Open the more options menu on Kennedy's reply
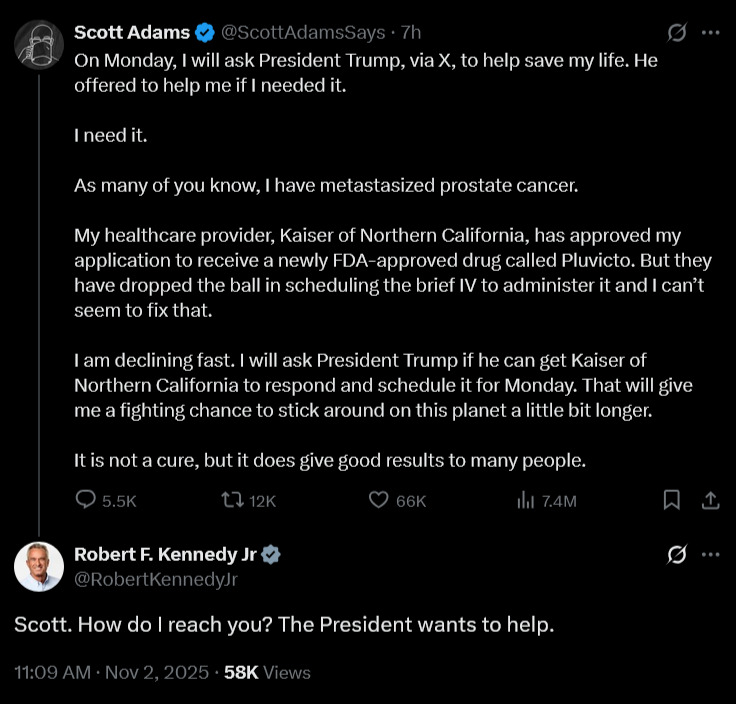This screenshot has width=736, height=704. [710, 555]
